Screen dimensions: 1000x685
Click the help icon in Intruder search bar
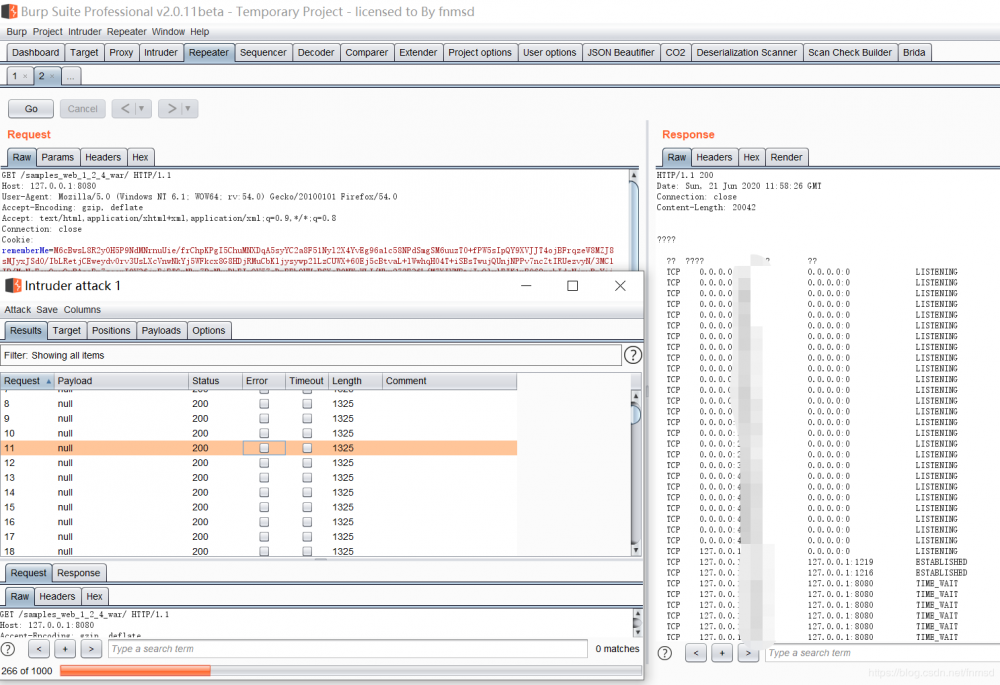8,649
